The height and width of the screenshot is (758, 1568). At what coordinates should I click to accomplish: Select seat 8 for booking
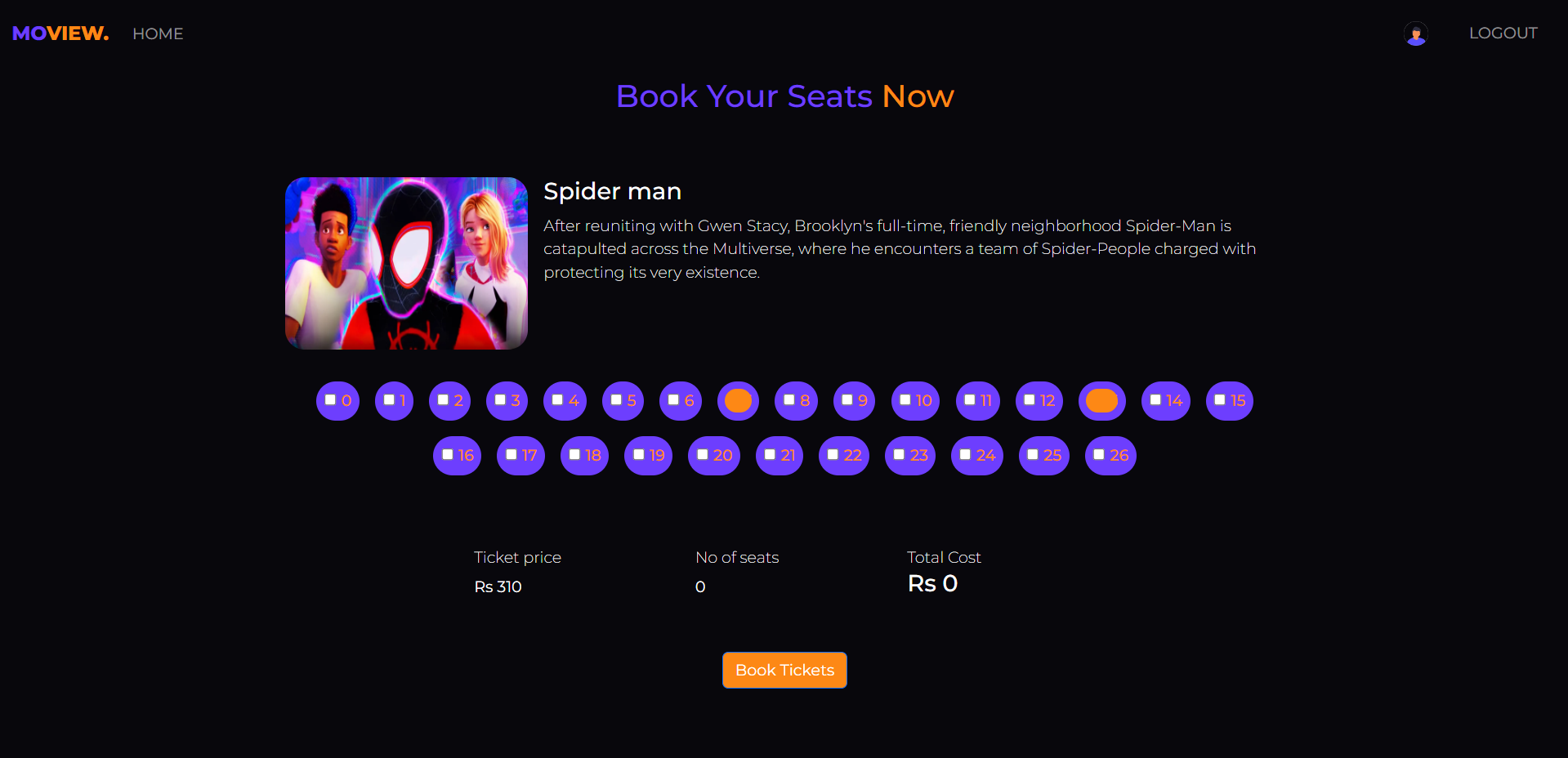[x=796, y=400]
